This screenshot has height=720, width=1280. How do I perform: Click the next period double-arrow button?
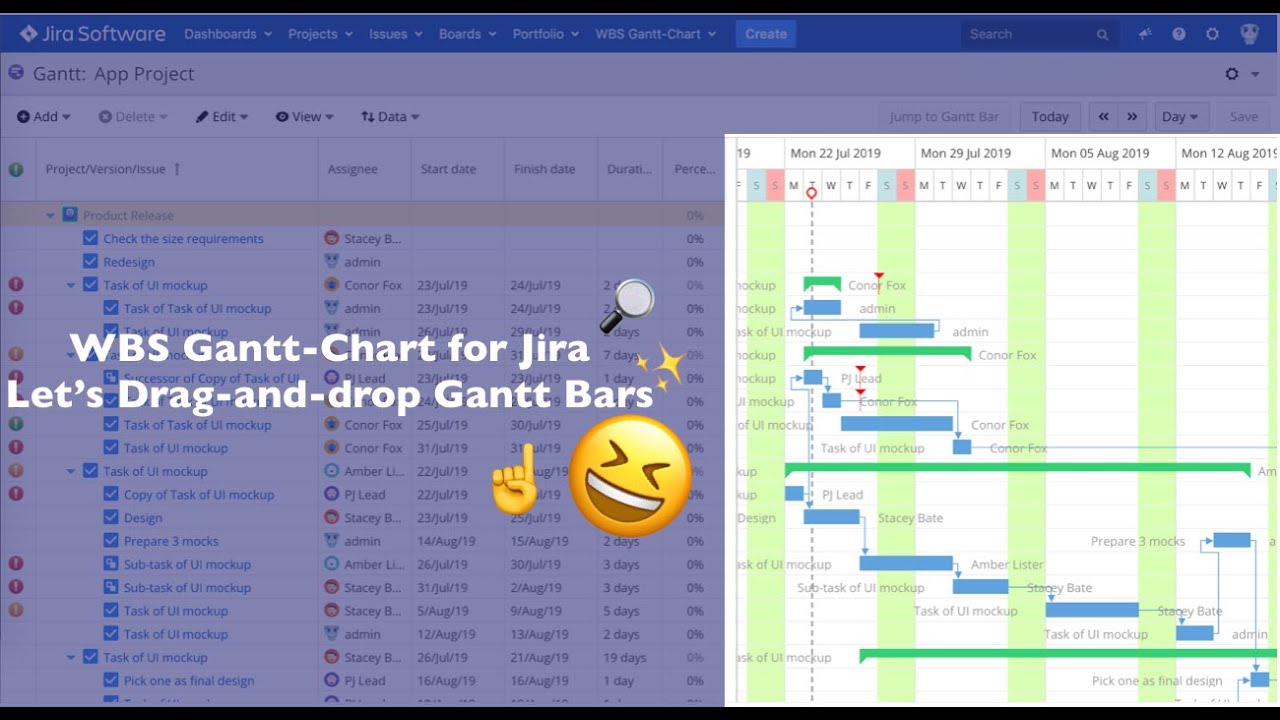coord(1132,116)
